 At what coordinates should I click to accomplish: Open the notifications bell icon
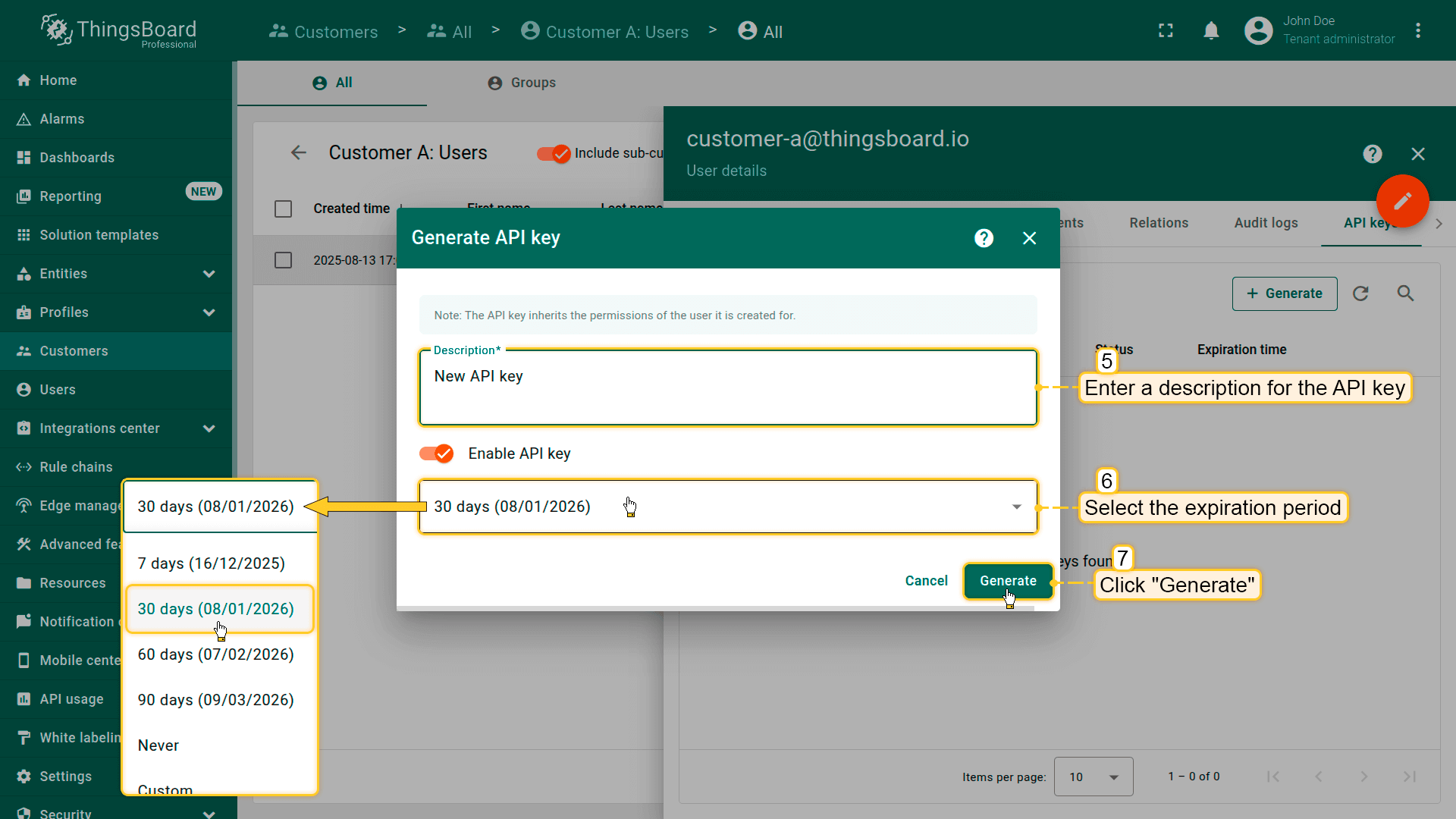click(1211, 31)
